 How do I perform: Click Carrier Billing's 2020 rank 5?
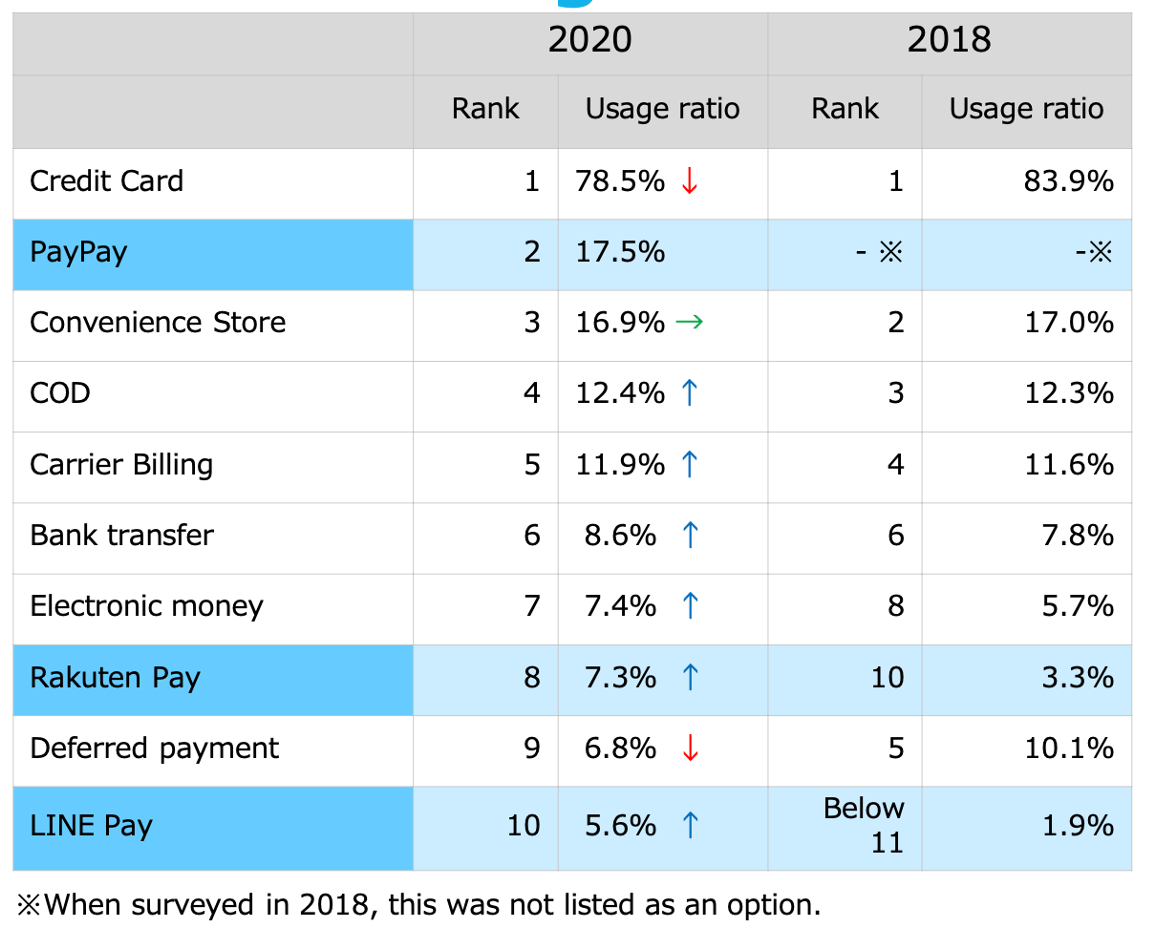click(x=532, y=464)
